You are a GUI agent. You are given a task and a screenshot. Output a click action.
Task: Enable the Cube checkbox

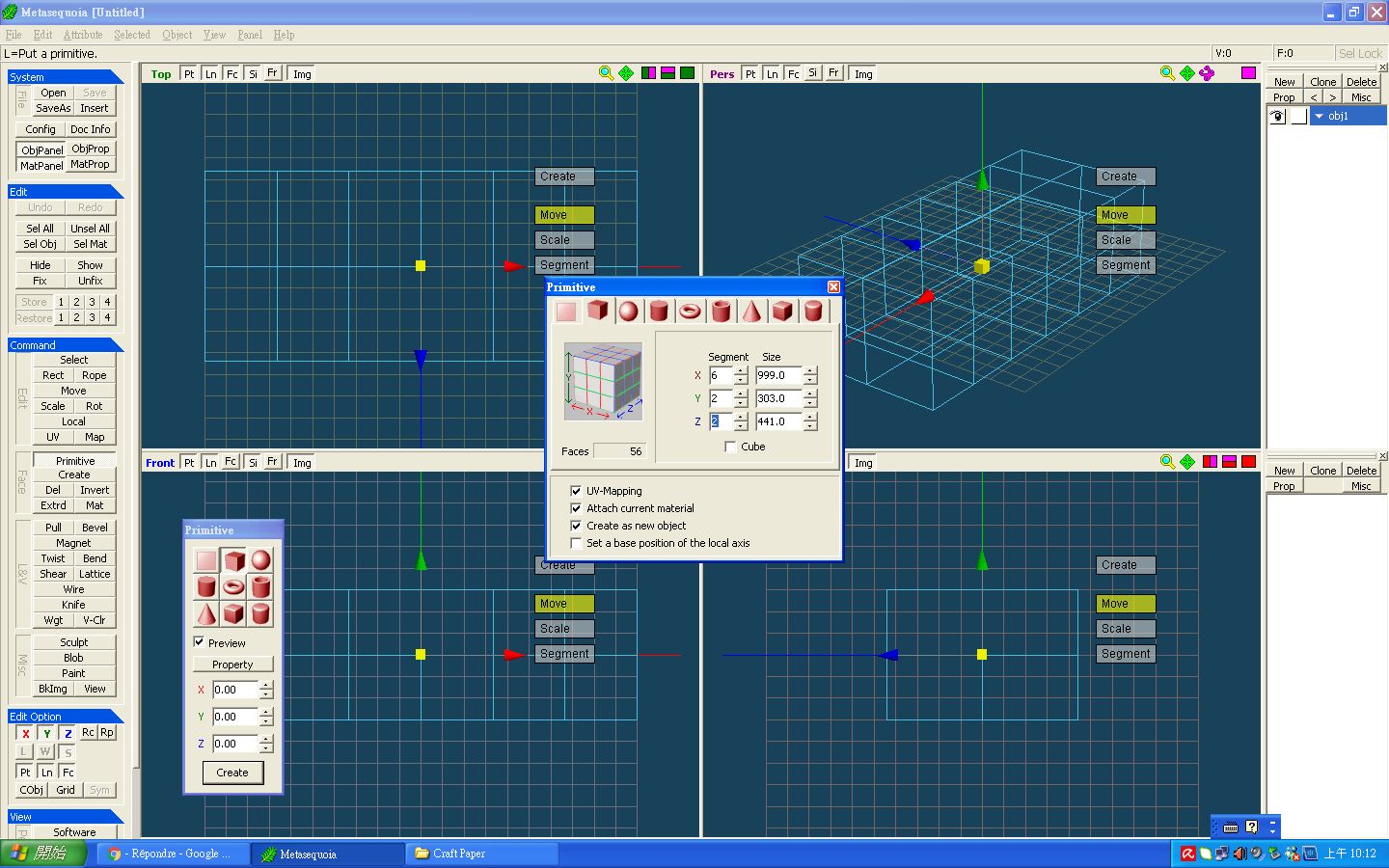730,447
